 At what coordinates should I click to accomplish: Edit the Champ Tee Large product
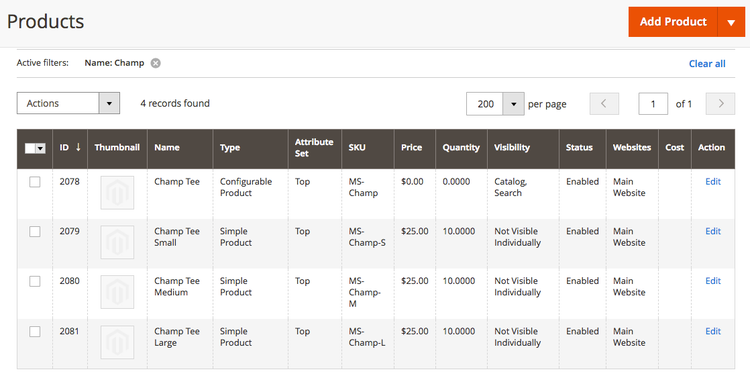pos(713,331)
